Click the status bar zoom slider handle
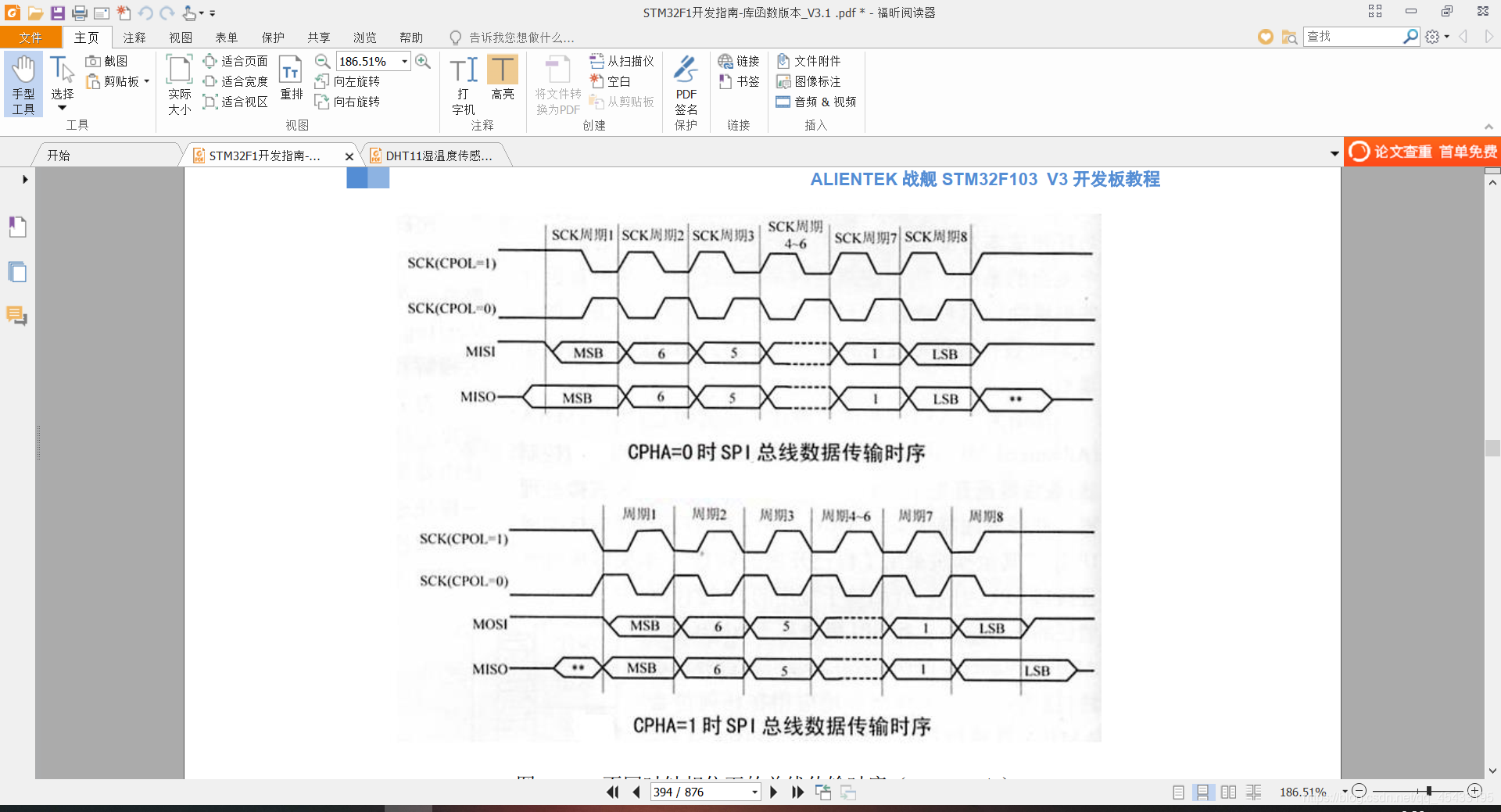1501x812 pixels. (1429, 791)
